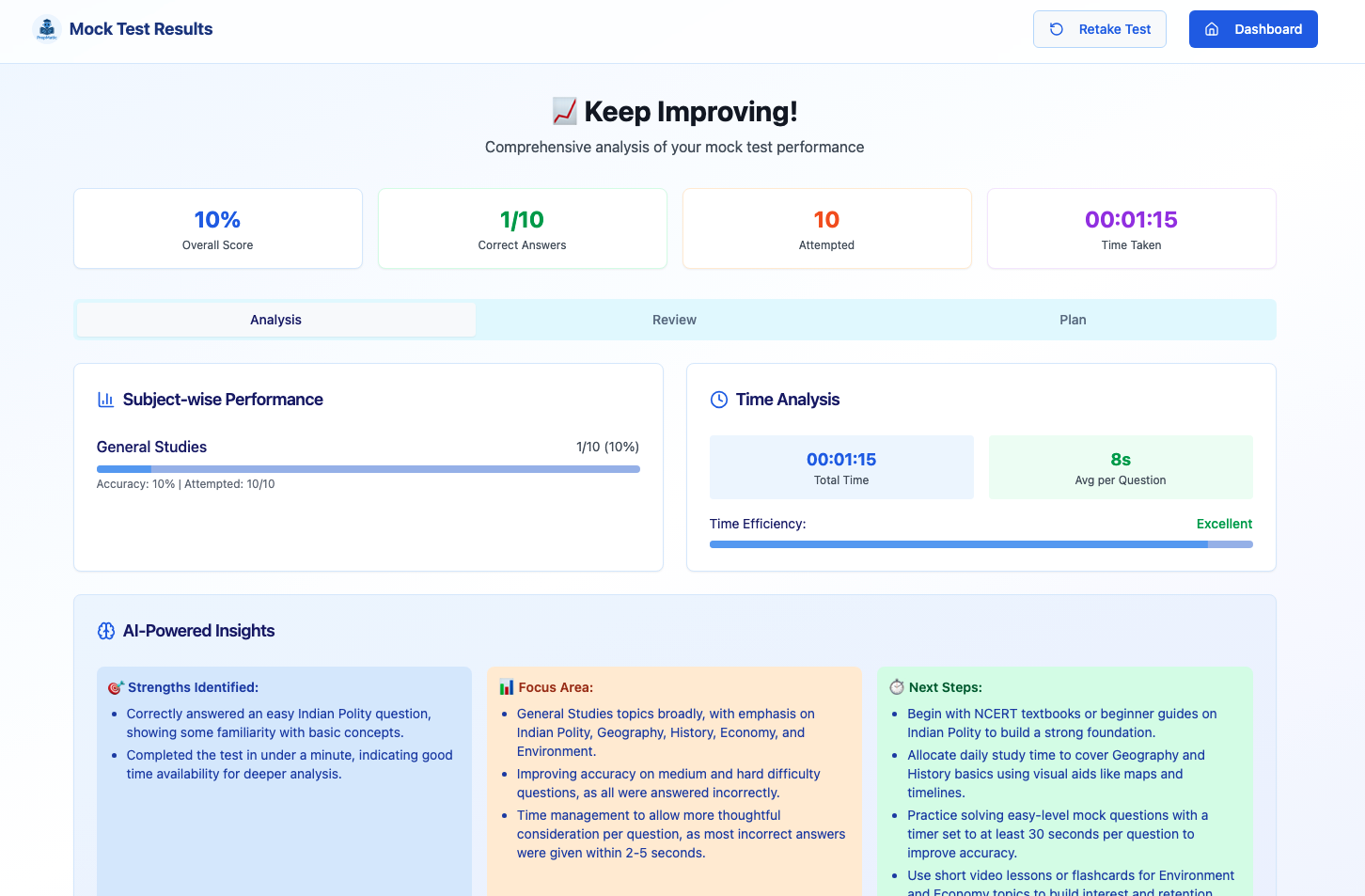Click the home icon in Dashboard button
This screenshot has height=896, width=1365.
pyautogui.click(x=1212, y=29)
